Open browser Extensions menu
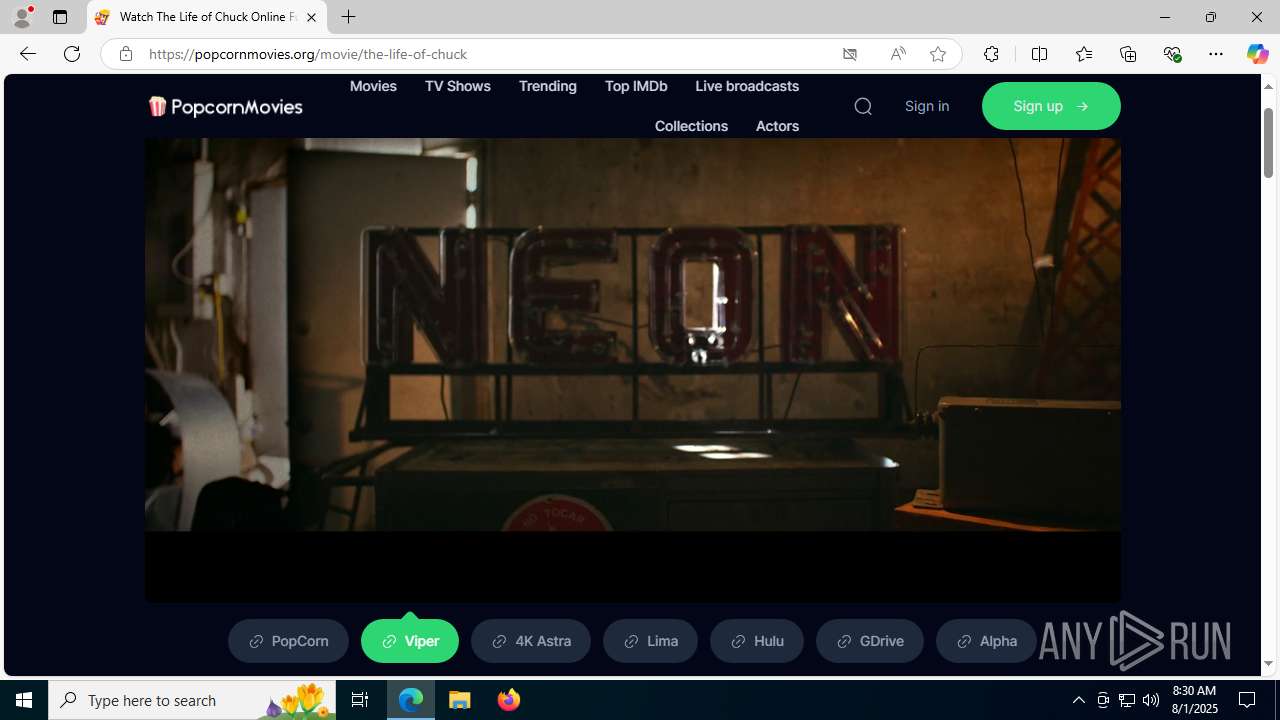 (x=991, y=54)
